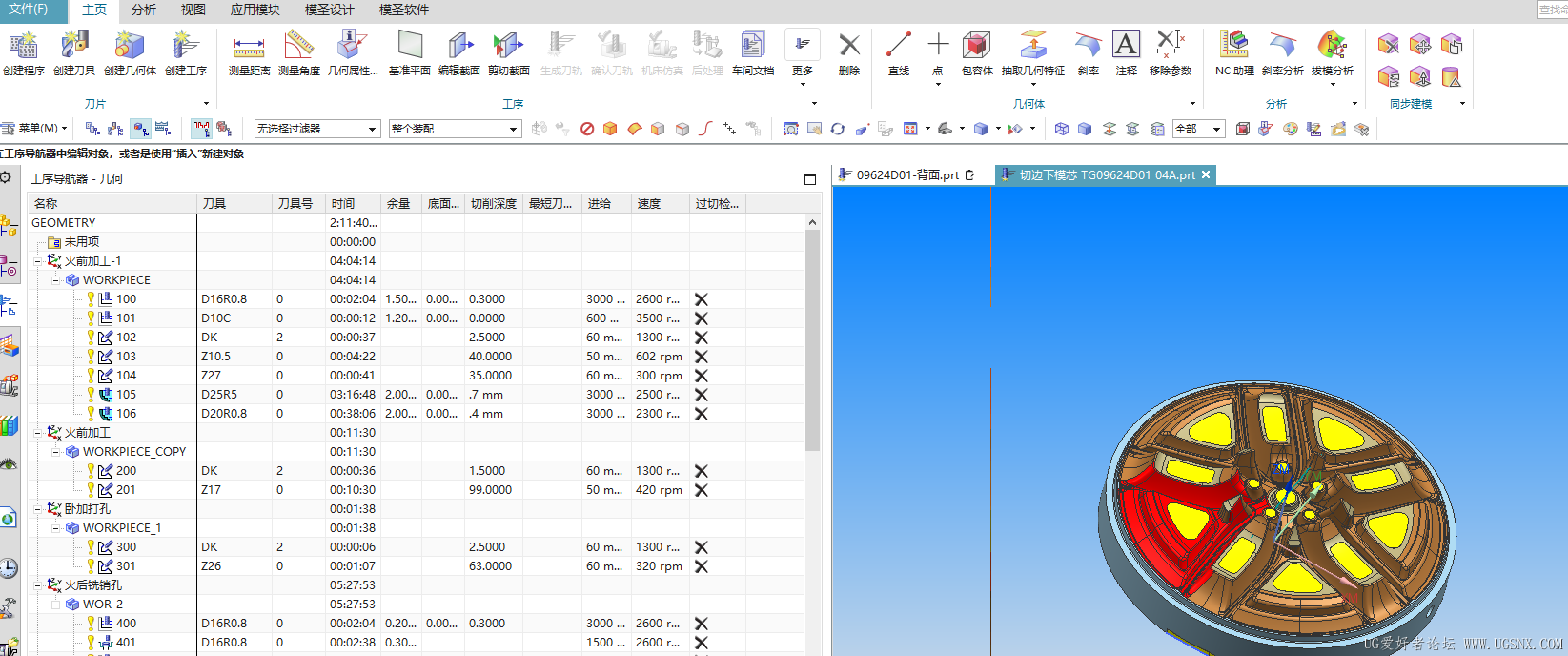
Task: Collapse the WOR-2 tree node
Action: point(56,604)
